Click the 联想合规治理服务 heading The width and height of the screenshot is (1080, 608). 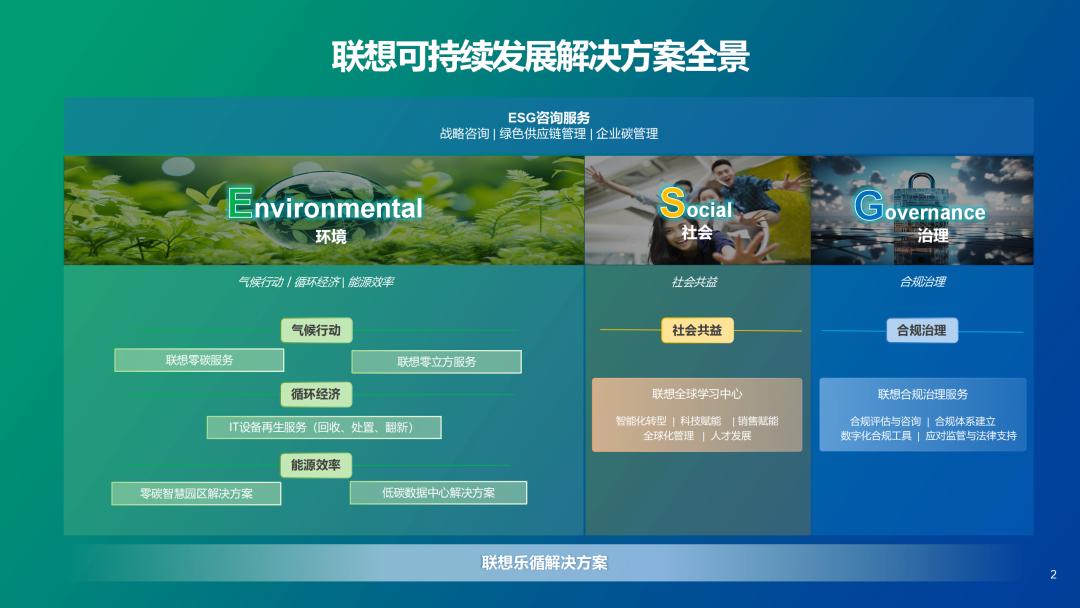click(923, 394)
